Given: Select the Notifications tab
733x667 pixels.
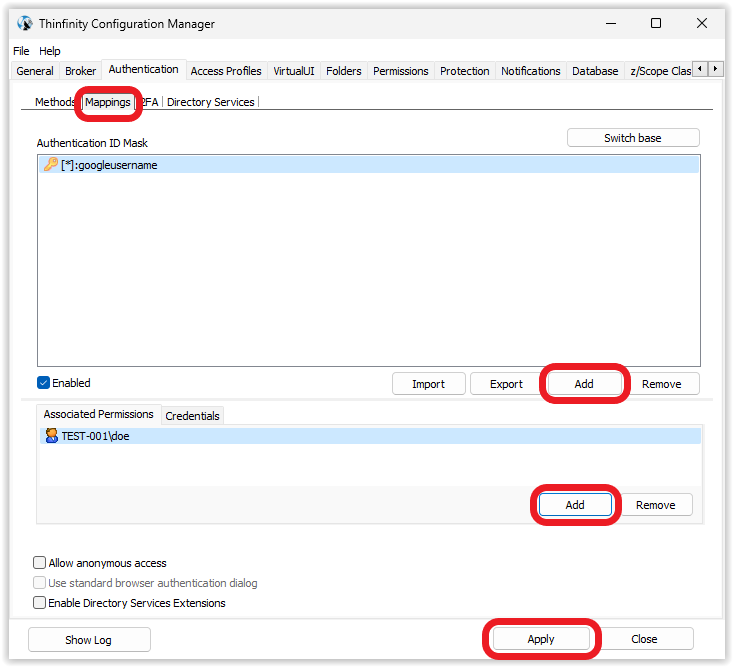Looking at the screenshot, I should (531, 71).
